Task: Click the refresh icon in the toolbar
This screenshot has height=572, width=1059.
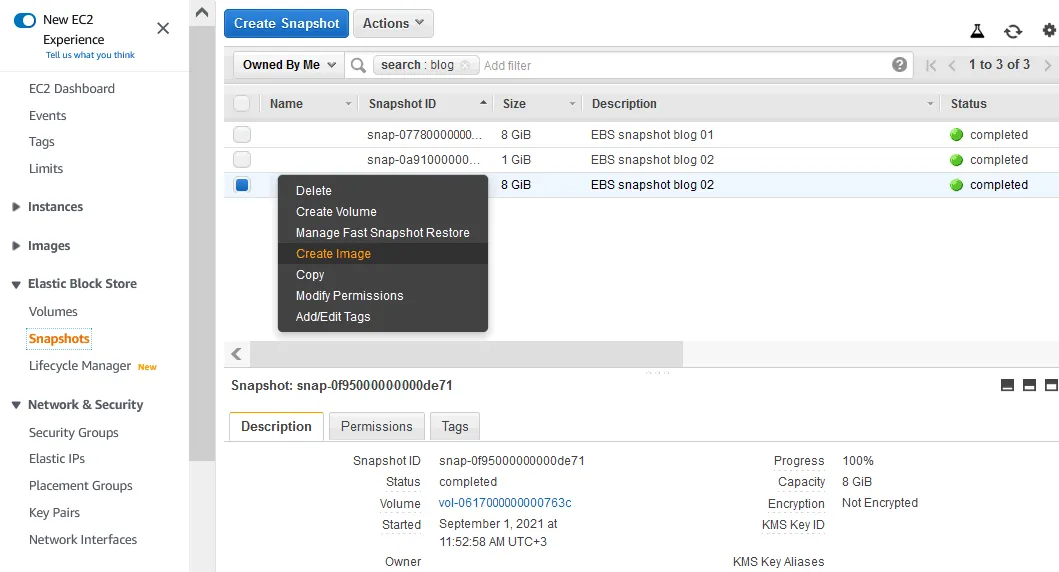Action: click(1013, 32)
